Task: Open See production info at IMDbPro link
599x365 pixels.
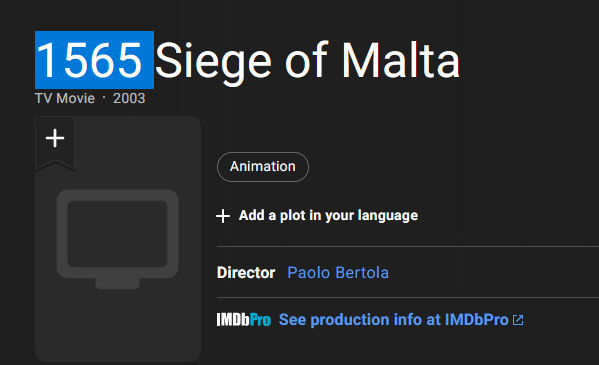Action: 393,320
